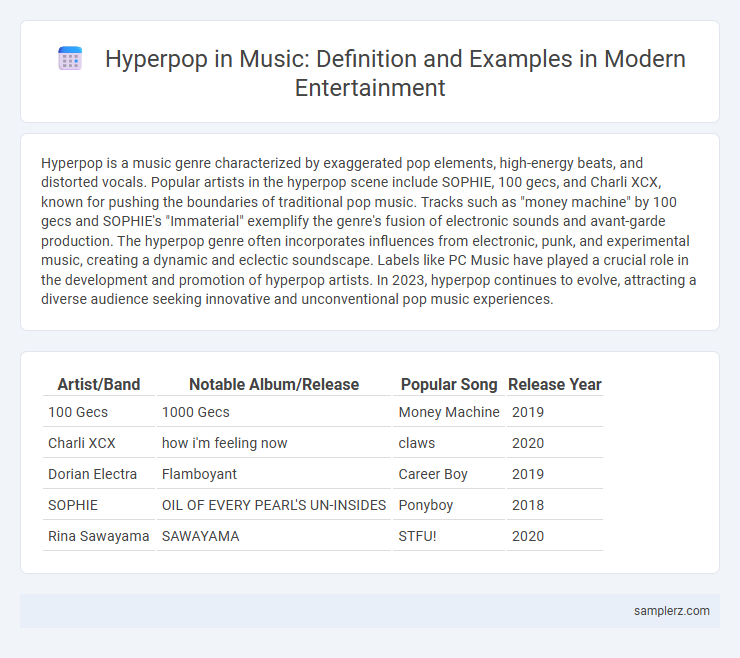Select the Rina Sawayama artist cell

[x=99, y=536]
